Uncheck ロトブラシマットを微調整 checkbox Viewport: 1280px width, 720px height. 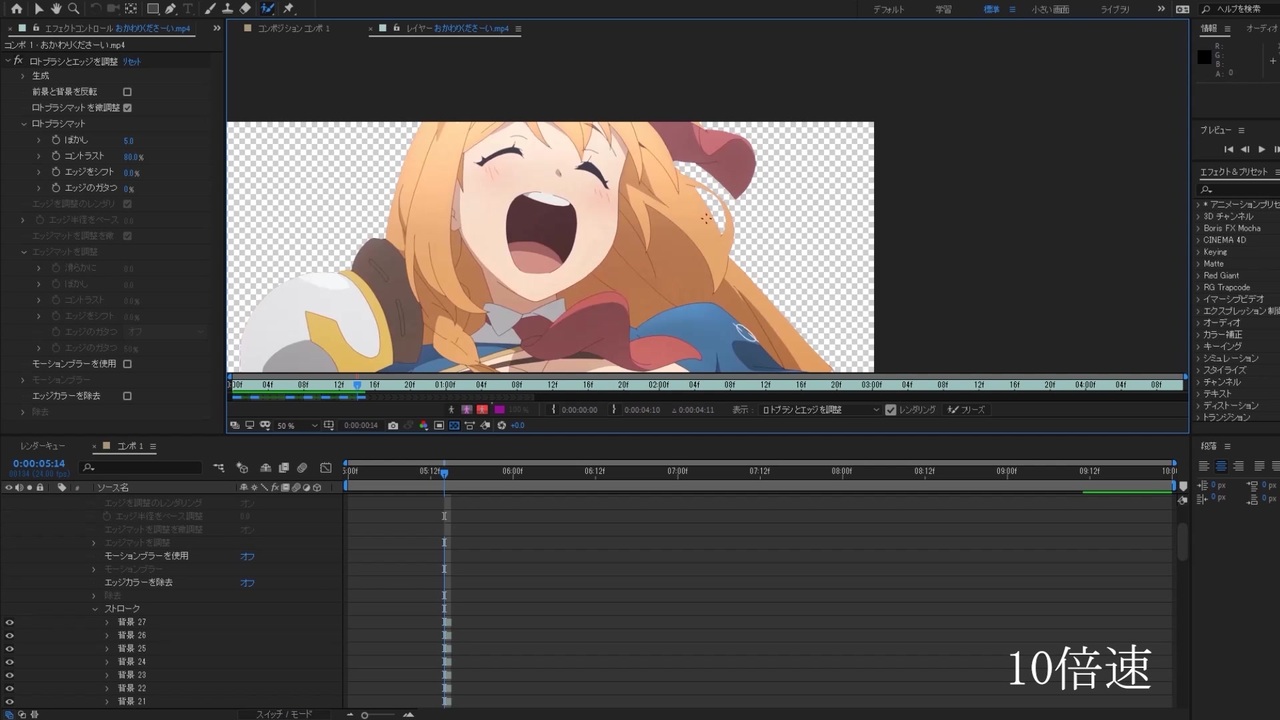127,108
